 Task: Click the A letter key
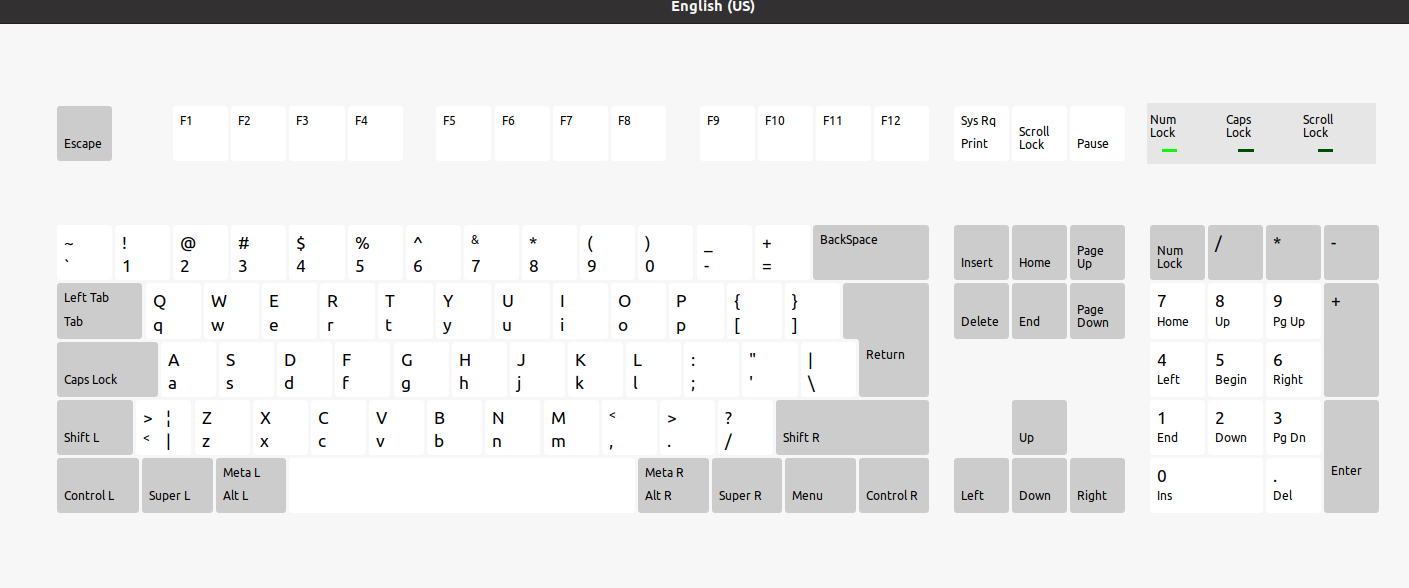(188, 369)
